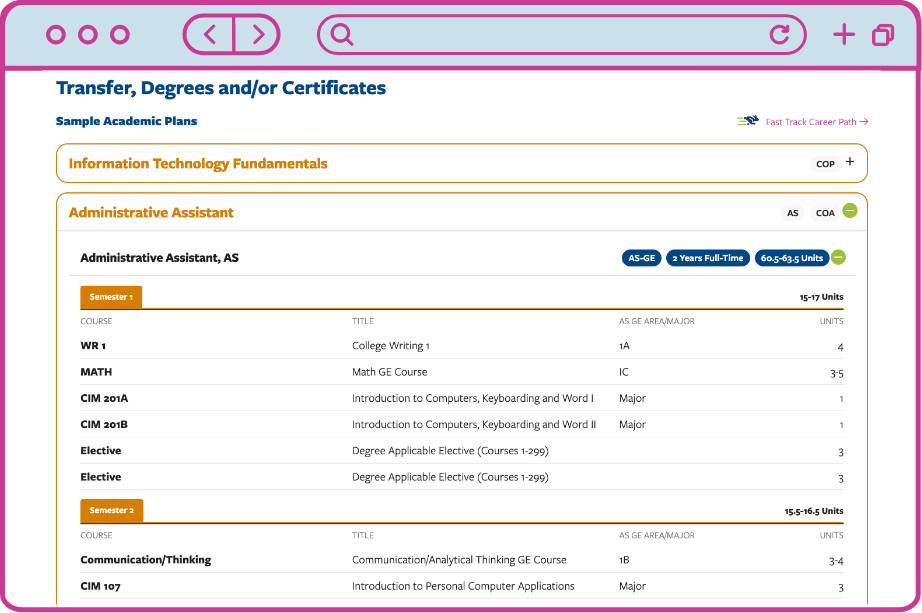Select the Semester 1 tab
Image resolution: width=922 pixels, height=613 pixels.
(111, 297)
